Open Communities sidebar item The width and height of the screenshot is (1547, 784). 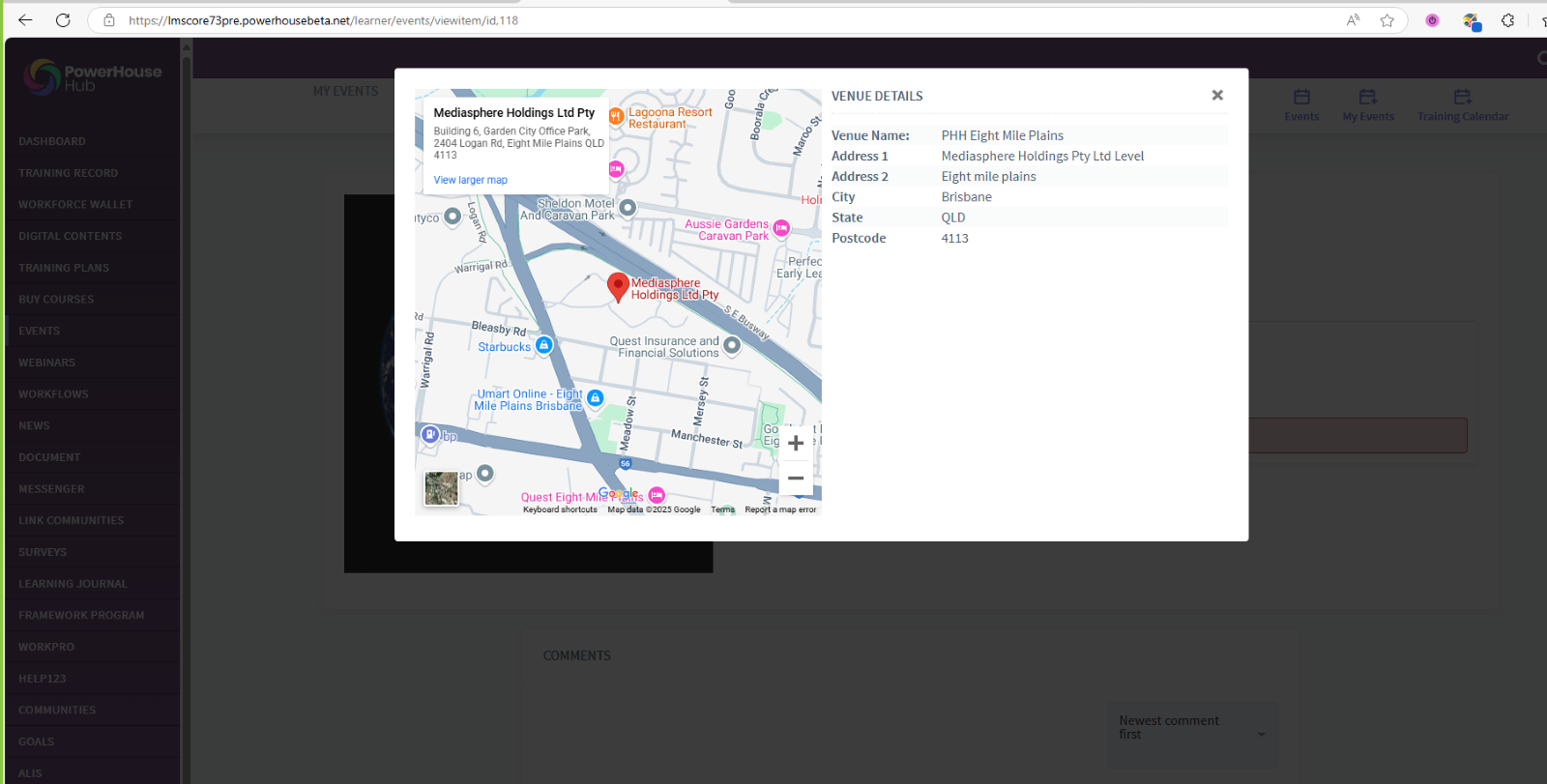[x=57, y=710]
